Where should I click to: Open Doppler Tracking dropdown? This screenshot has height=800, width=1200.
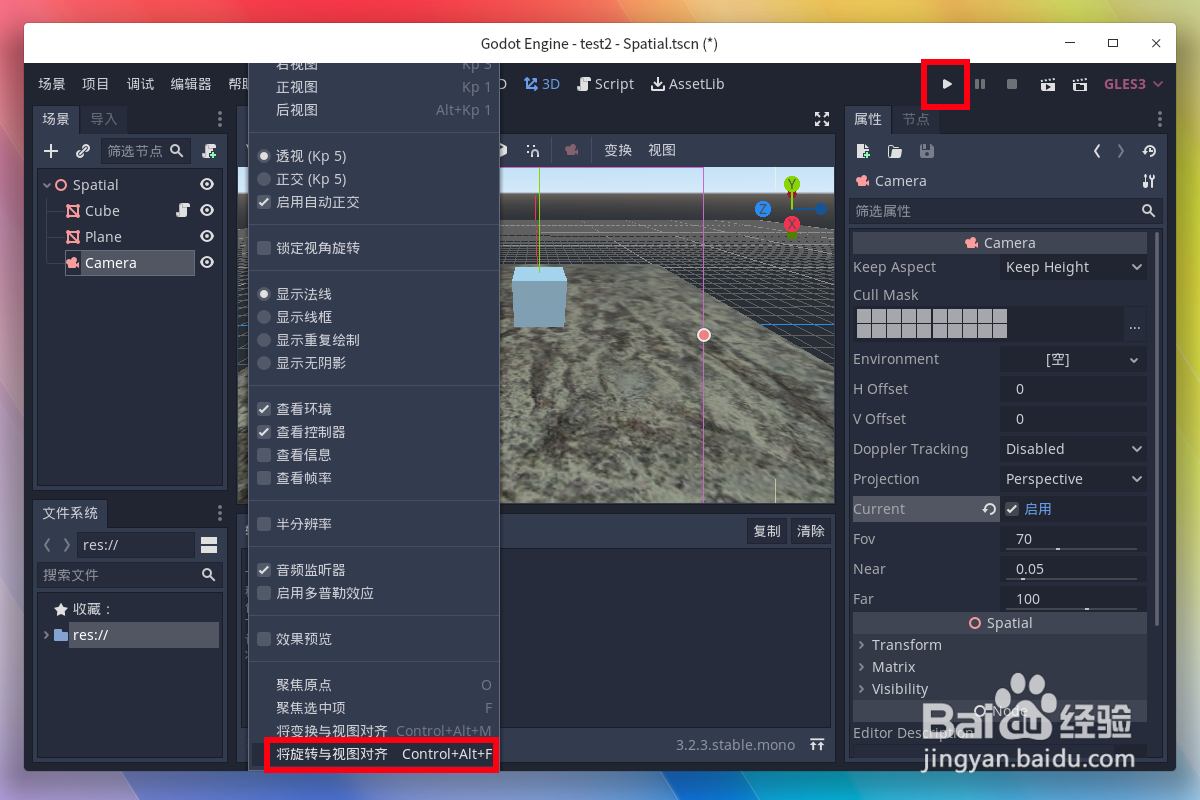point(1074,449)
